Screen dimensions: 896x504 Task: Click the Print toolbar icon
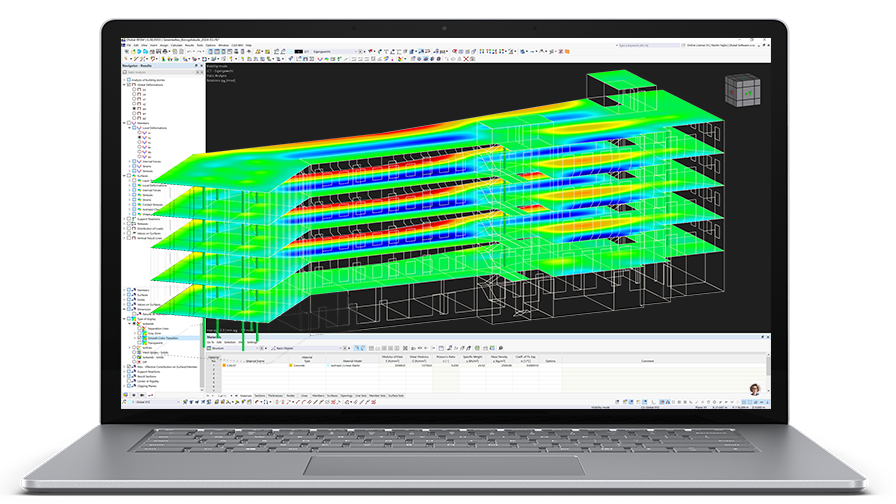coord(165,51)
